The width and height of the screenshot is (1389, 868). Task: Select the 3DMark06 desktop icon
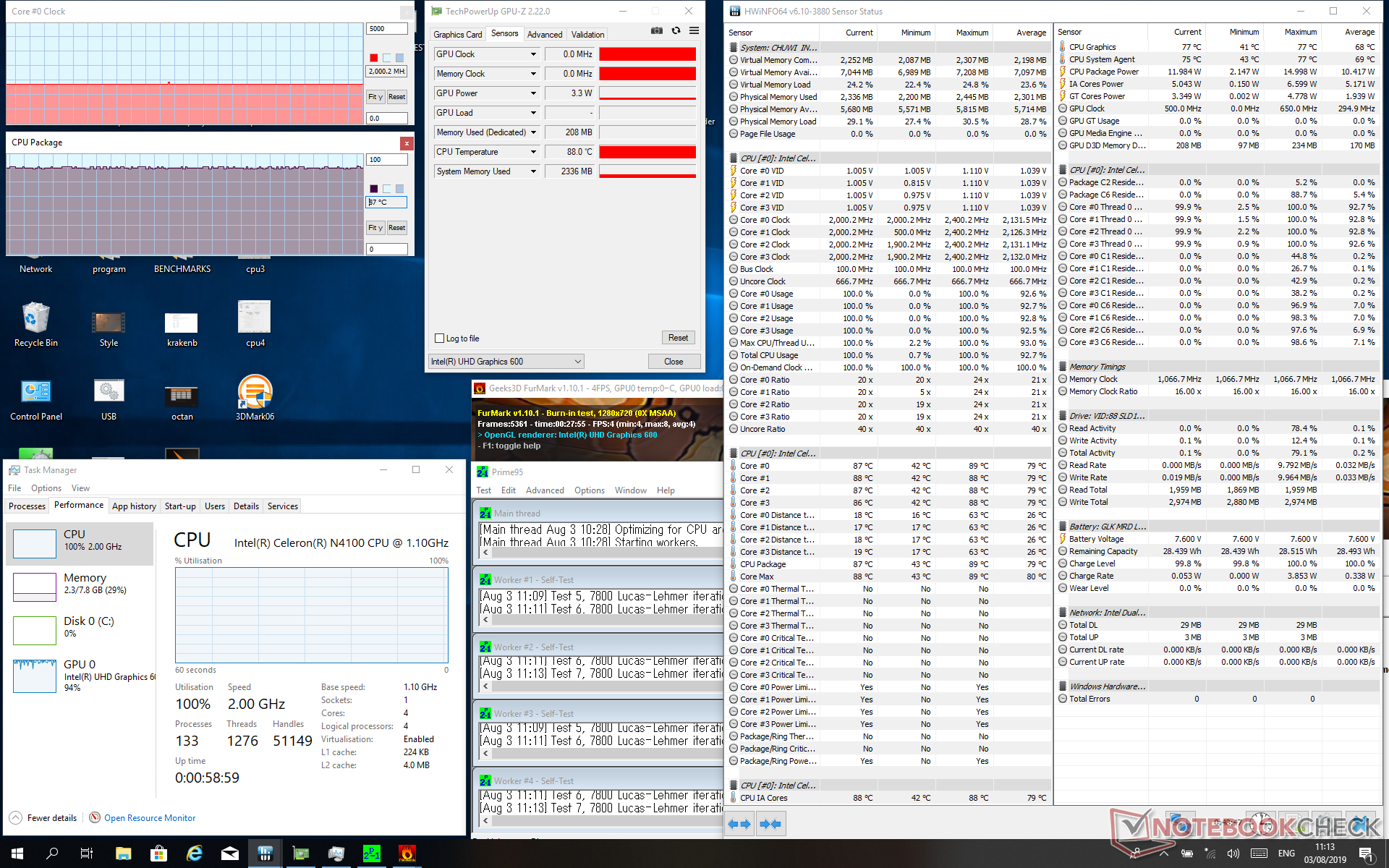255,399
